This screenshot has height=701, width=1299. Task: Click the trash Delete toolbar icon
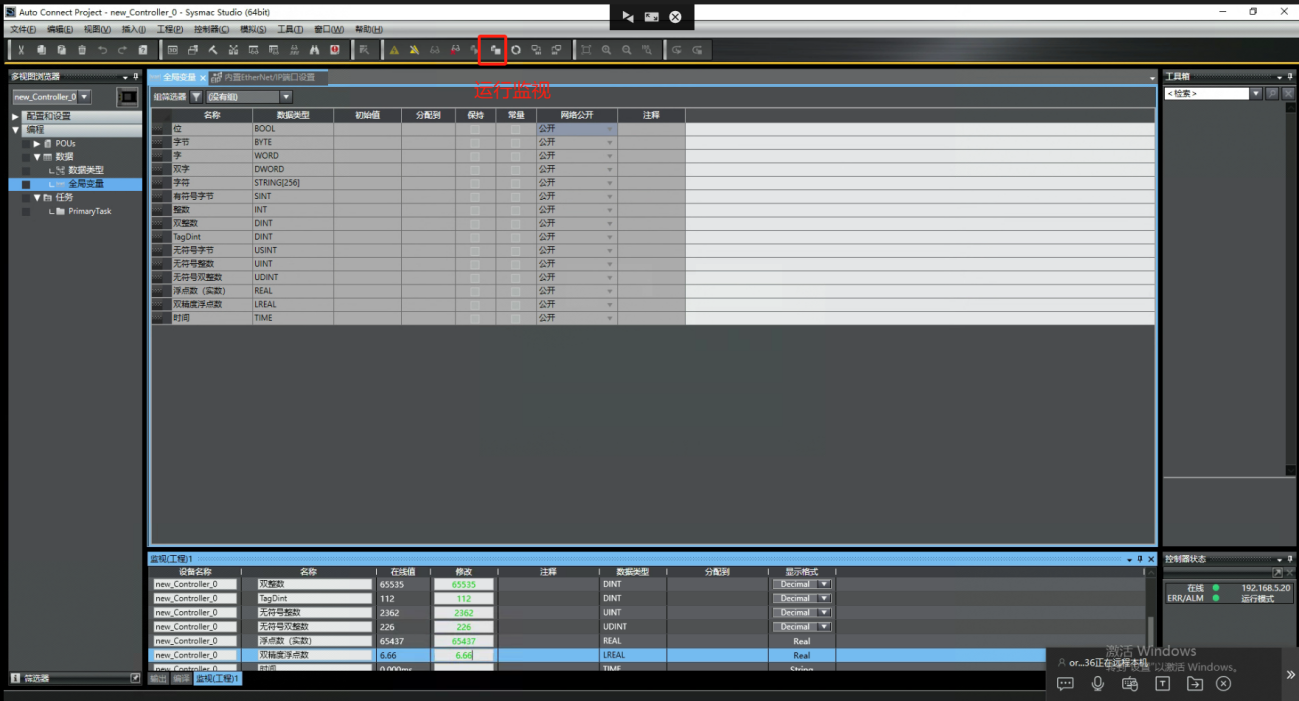82,50
